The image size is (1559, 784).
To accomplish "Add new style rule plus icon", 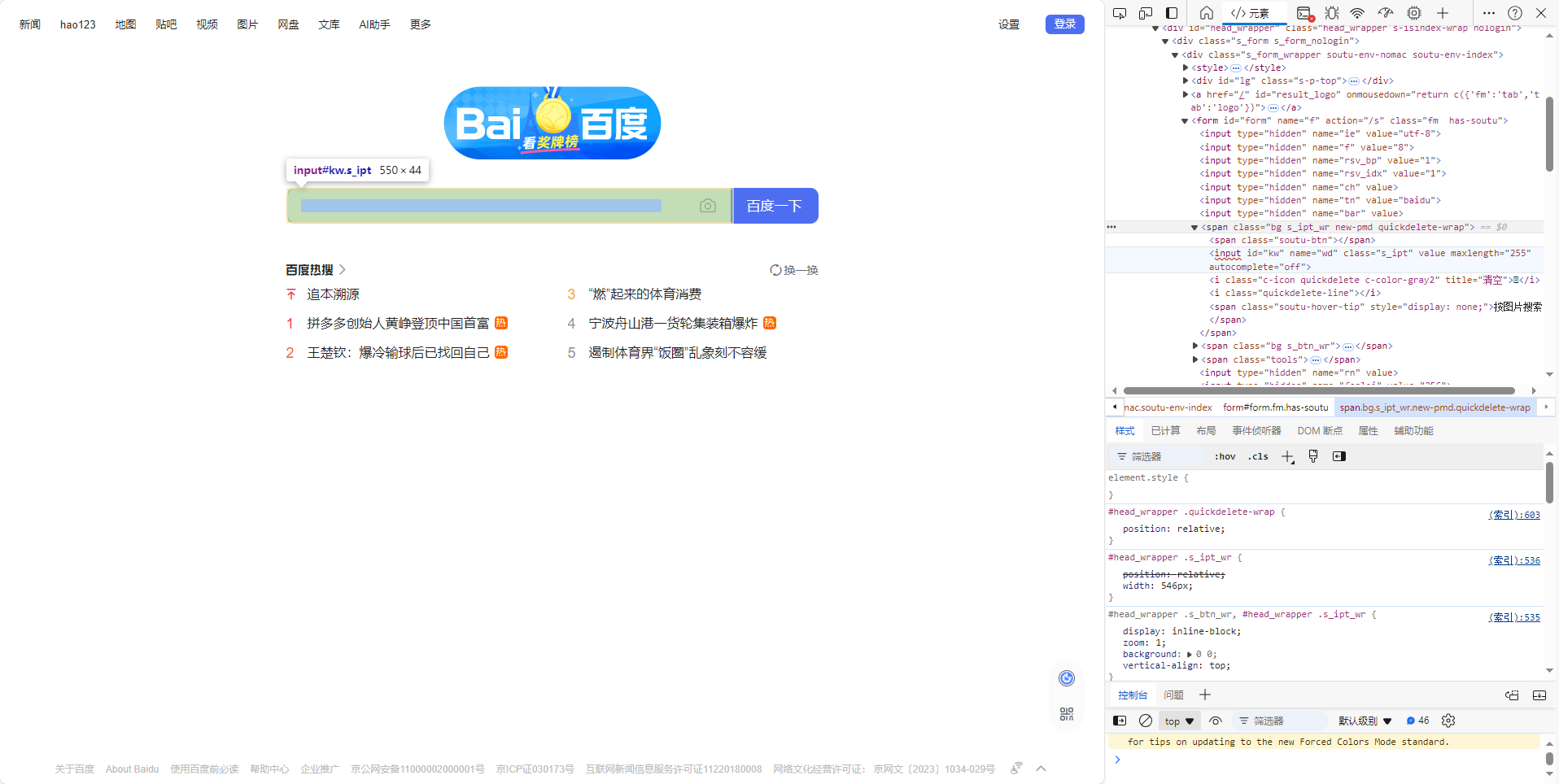I will tap(1287, 456).
